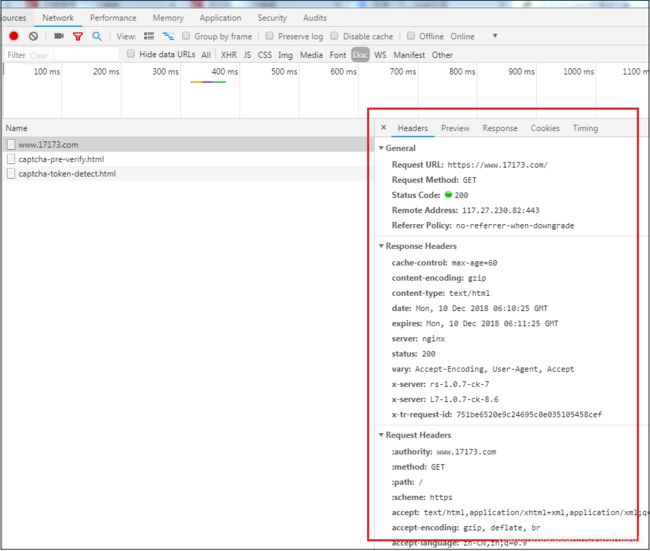
Task: Filter requests by Other
Action: pyautogui.click(x=442, y=55)
